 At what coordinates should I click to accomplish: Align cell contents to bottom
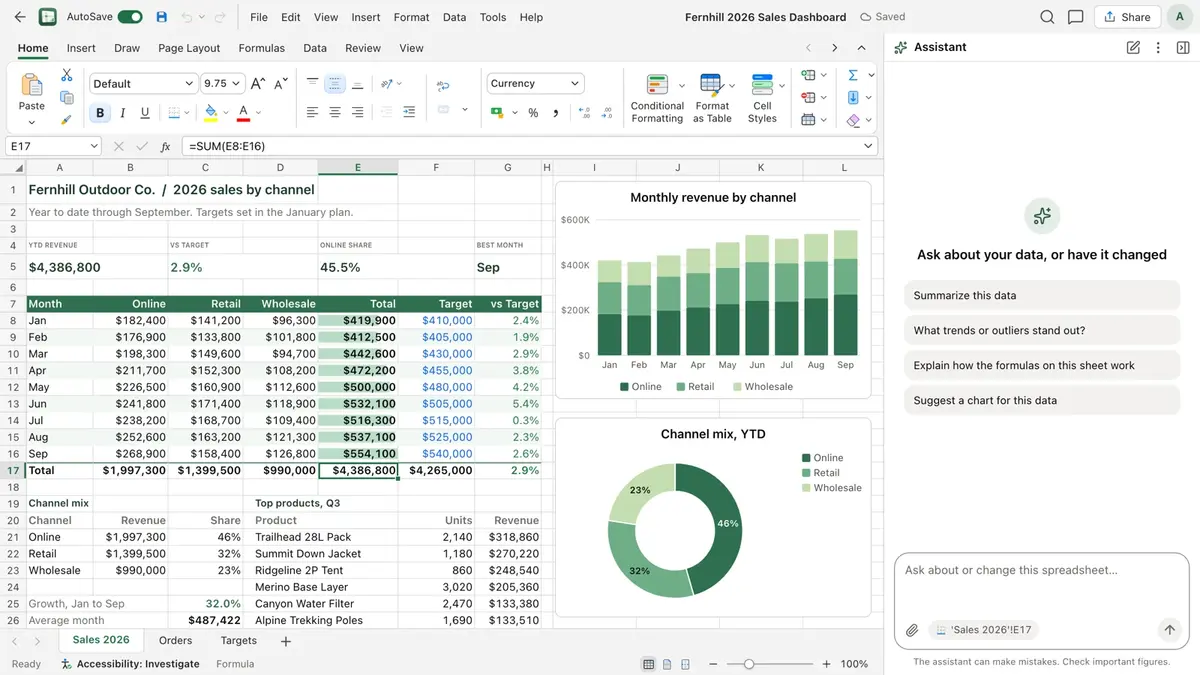358,84
